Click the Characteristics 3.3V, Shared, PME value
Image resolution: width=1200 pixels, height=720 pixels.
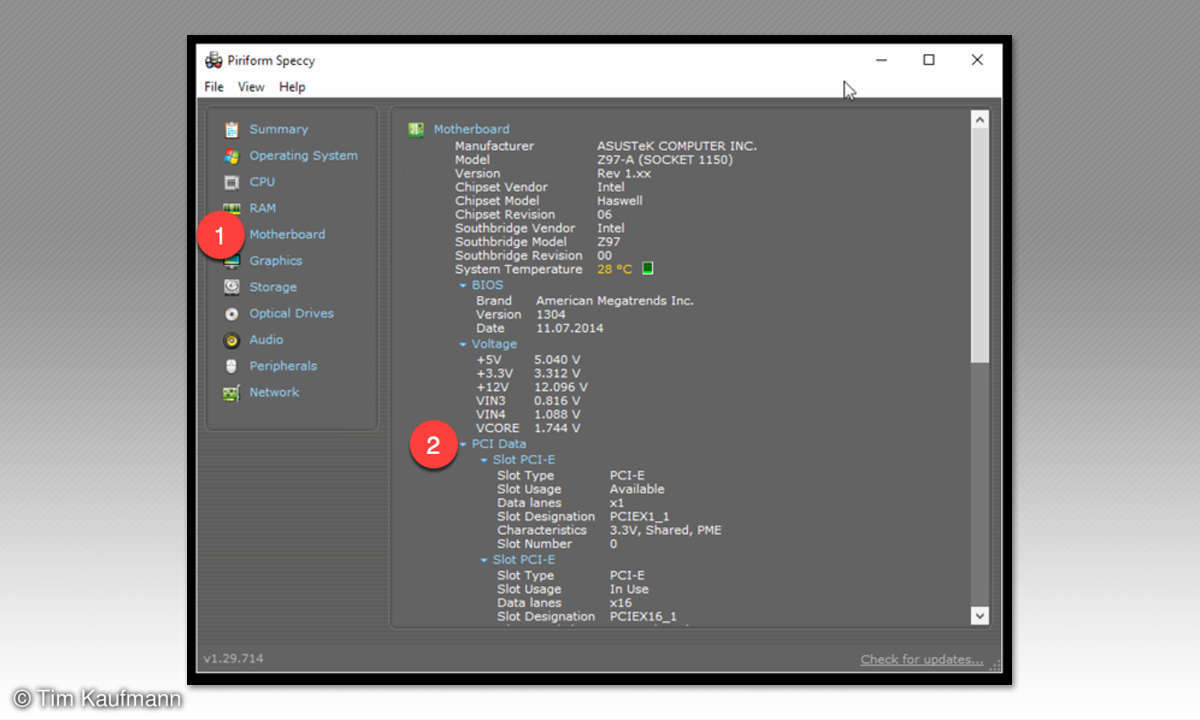coord(666,530)
